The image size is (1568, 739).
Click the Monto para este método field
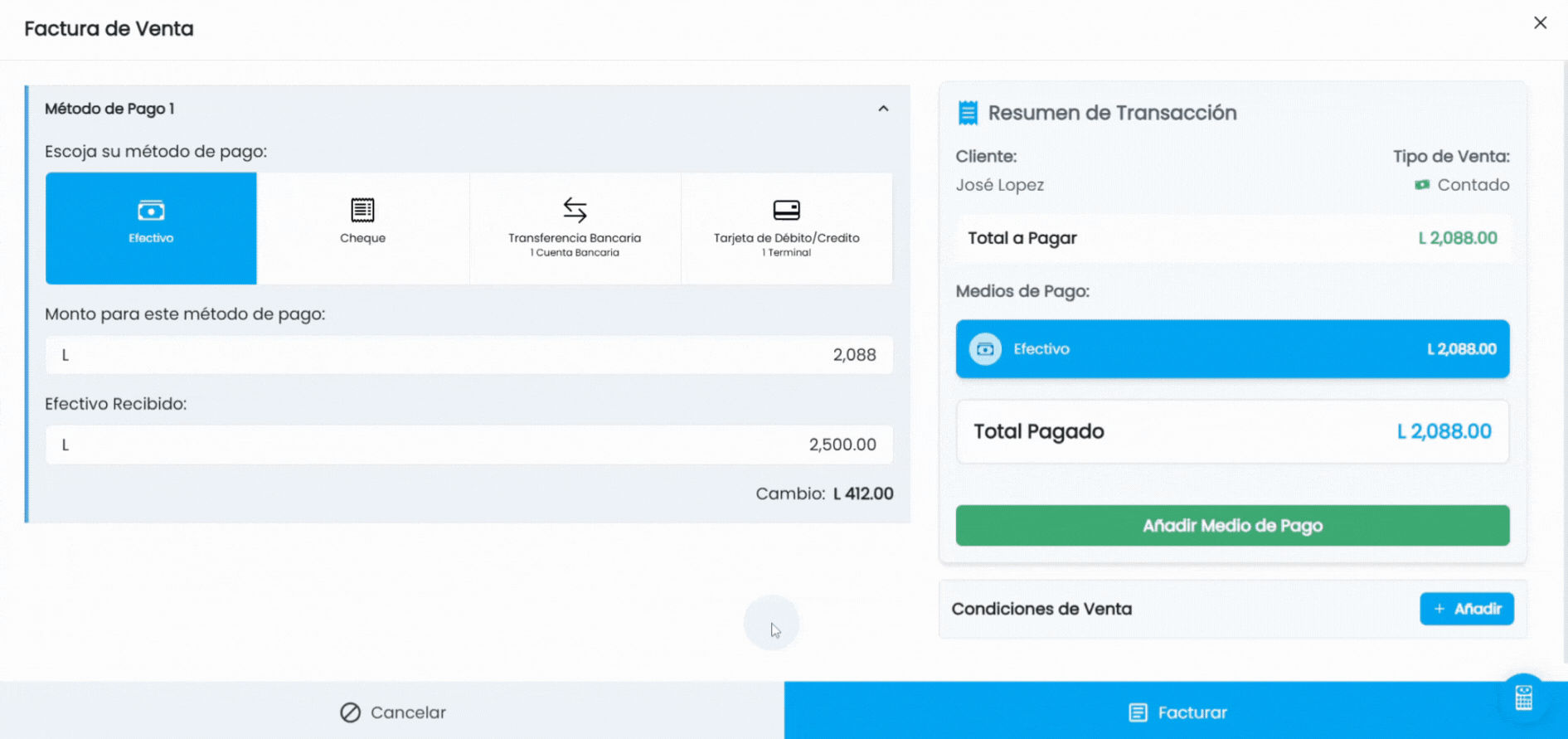(x=469, y=355)
